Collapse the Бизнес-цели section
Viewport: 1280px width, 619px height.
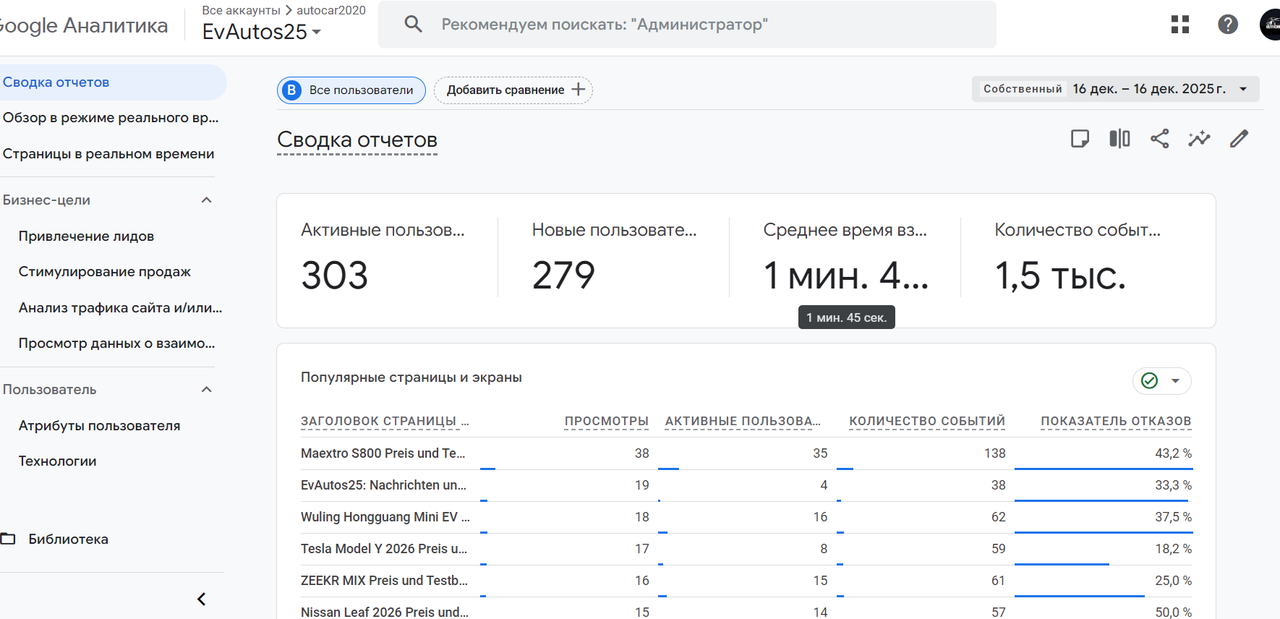pyautogui.click(x=207, y=200)
